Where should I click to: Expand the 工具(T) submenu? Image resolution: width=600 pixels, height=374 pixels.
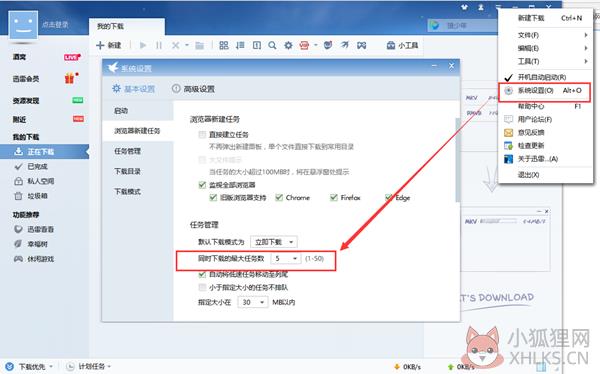[546, 61]
